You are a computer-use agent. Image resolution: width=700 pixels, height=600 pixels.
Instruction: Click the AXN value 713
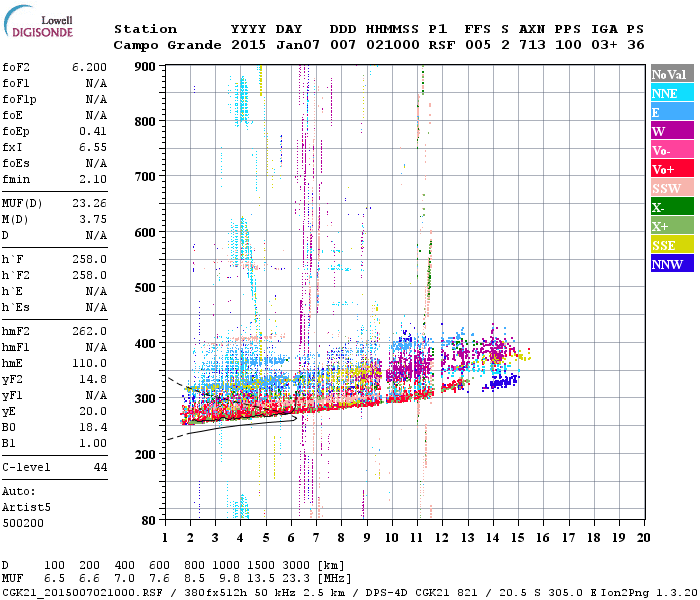[x=532, y=45]
